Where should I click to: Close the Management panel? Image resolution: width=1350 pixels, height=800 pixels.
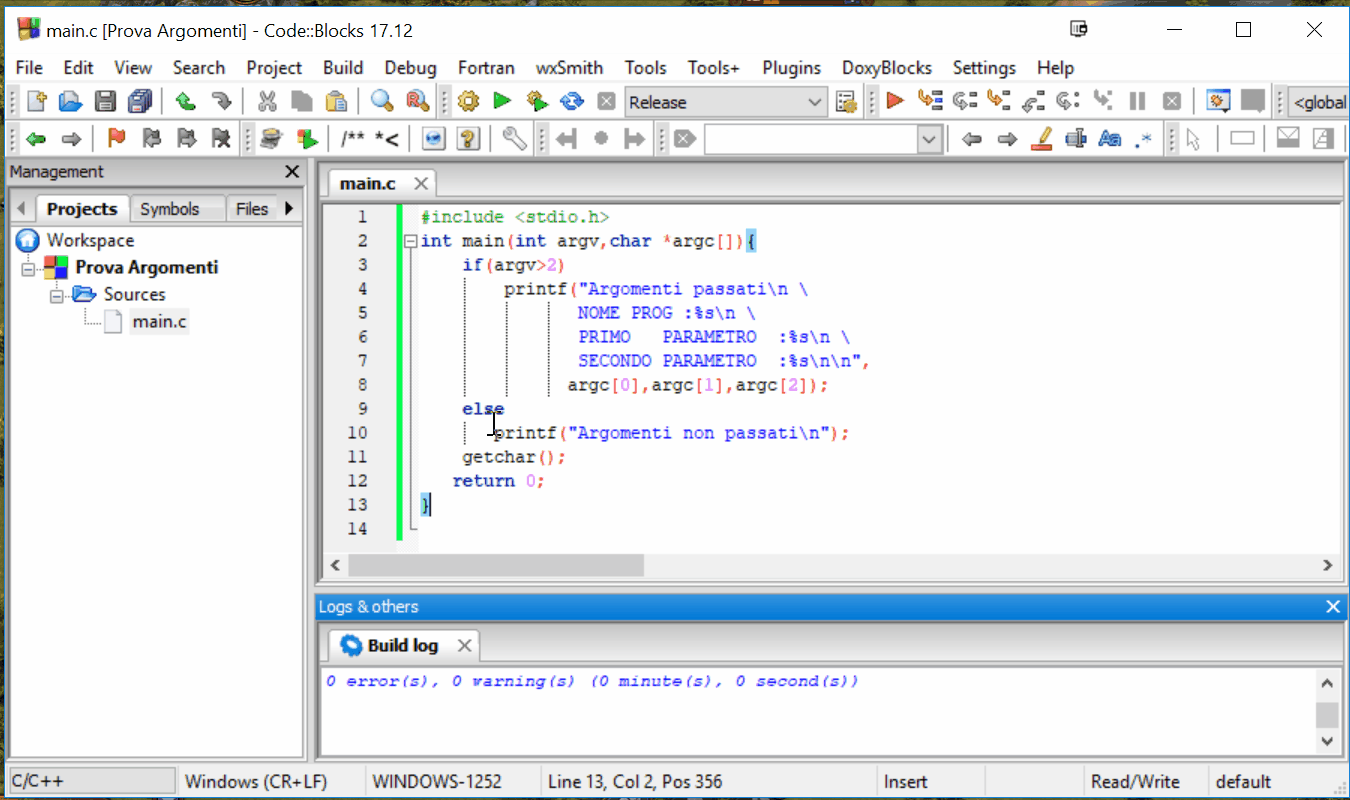pyautogui.click(x=292, y=172)
